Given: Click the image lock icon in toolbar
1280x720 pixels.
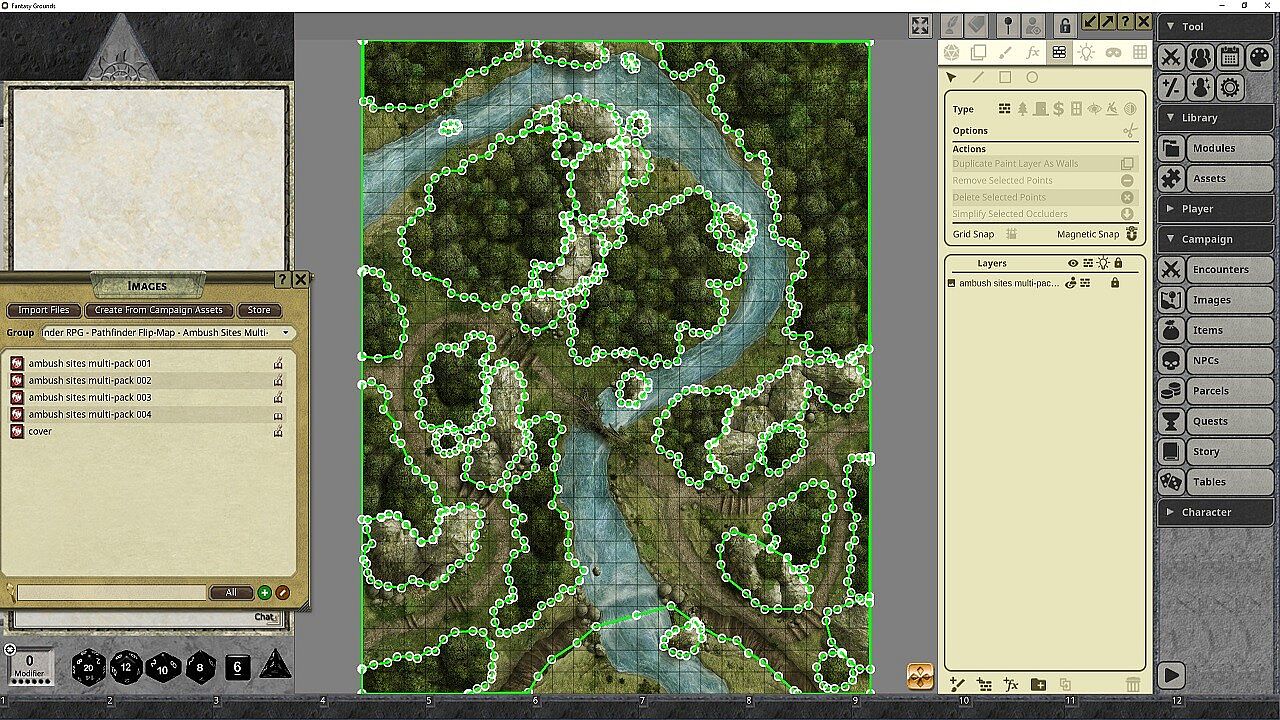Looking at the screenshot, I should [x=1065, y=25].
